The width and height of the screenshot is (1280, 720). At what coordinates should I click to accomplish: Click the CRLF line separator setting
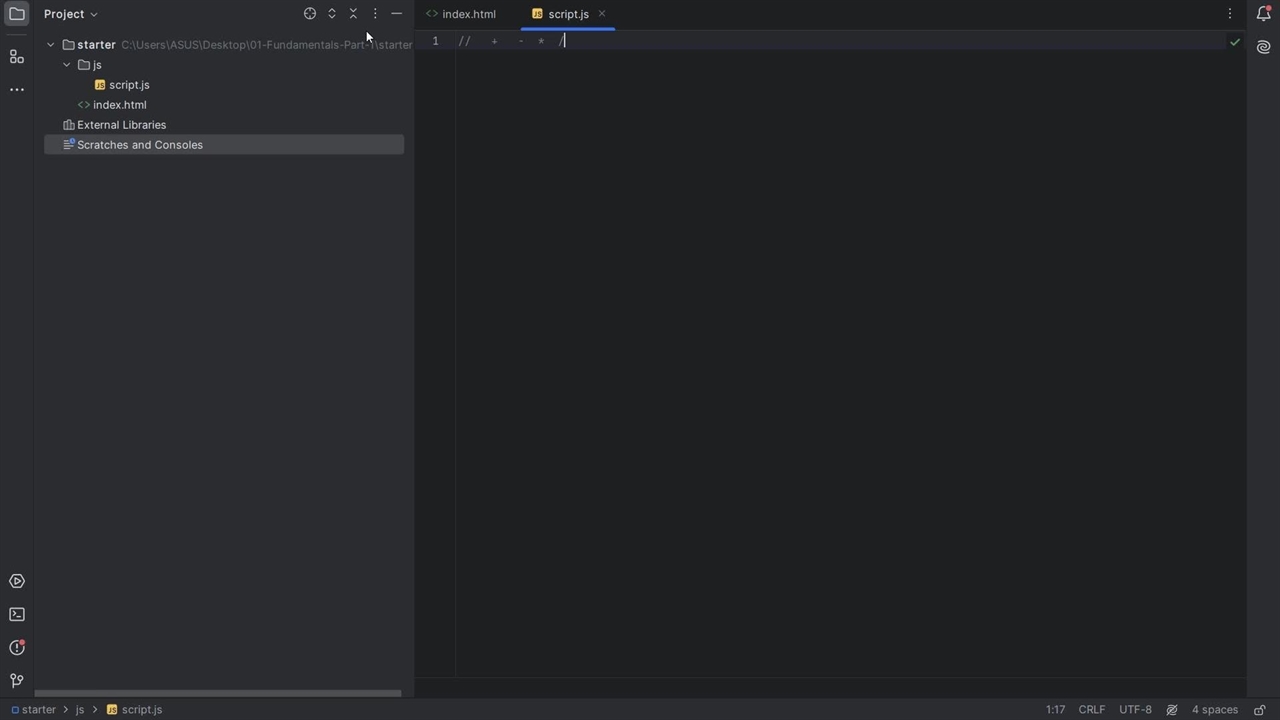[x=1091, y=710]
